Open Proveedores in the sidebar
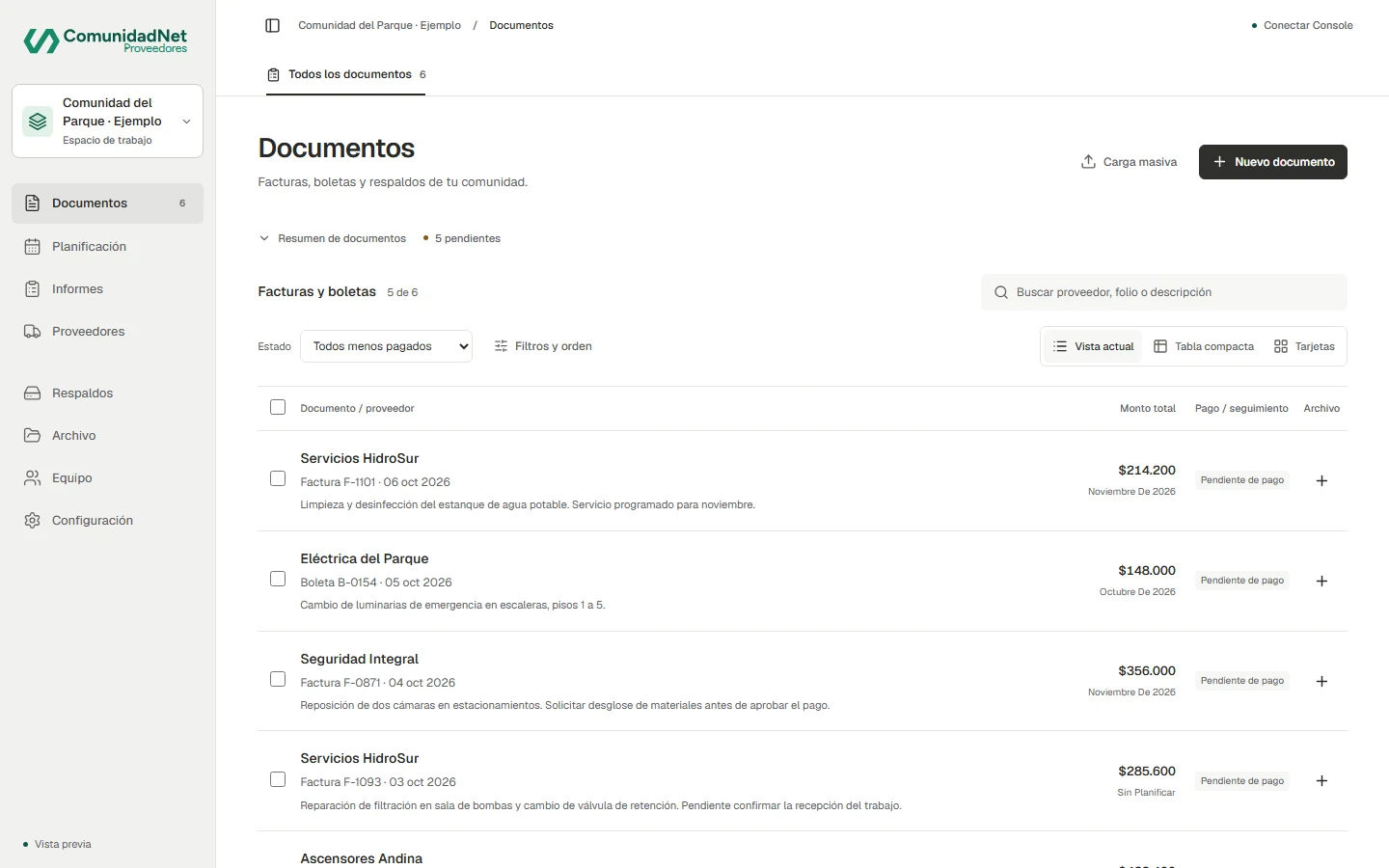 coord(108,332)
